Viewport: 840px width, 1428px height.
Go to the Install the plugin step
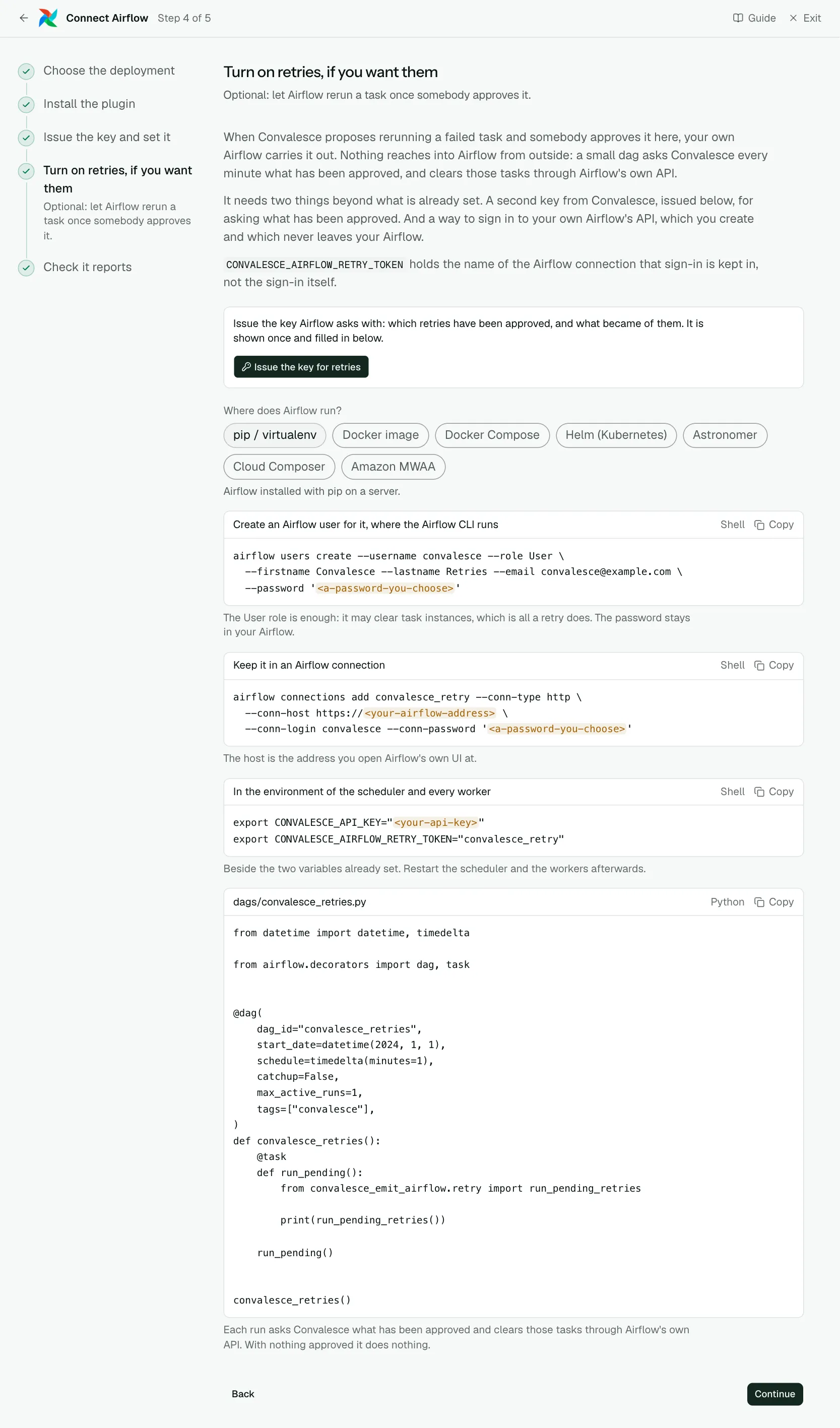89,104
